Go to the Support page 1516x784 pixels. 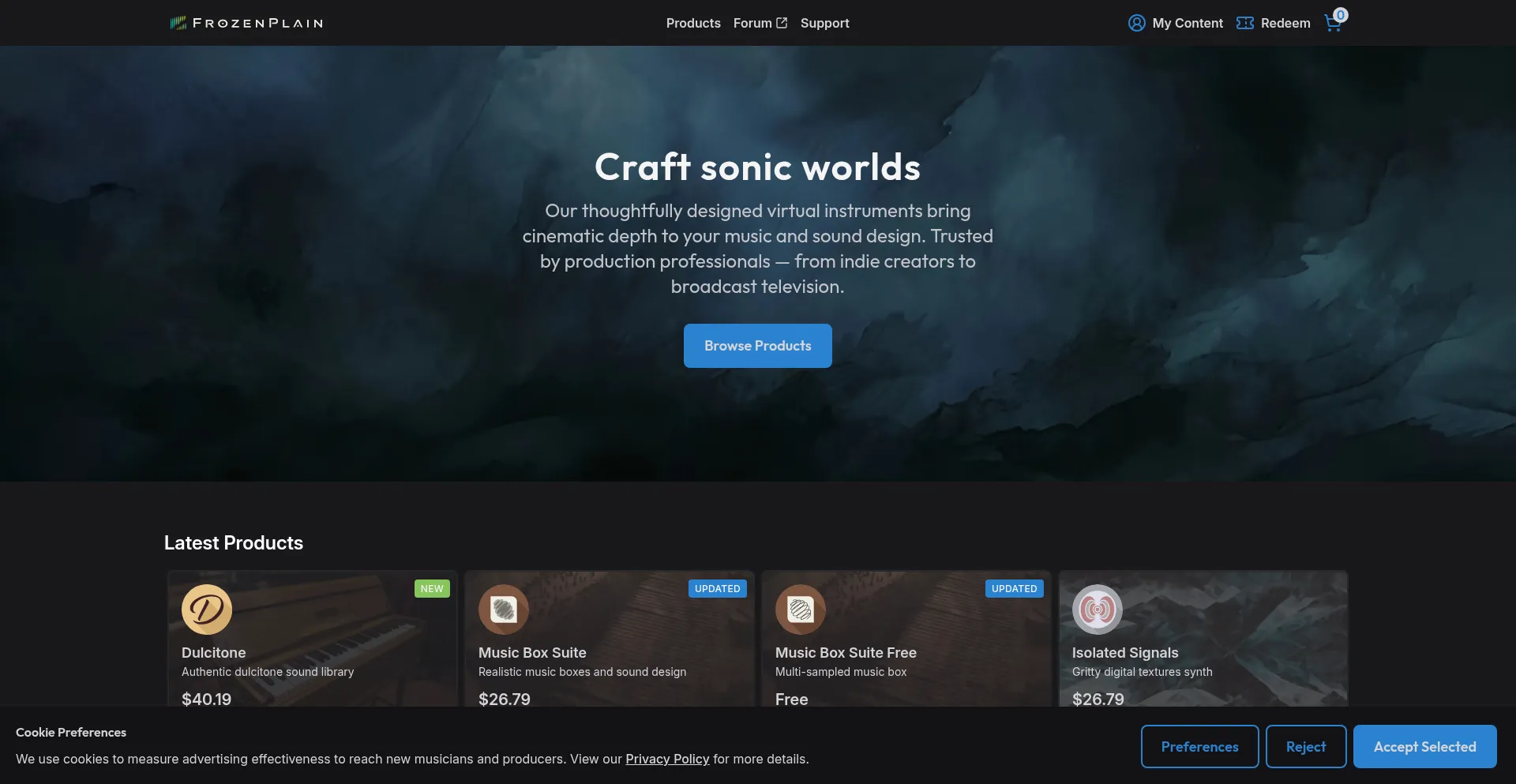click(824, 23)
